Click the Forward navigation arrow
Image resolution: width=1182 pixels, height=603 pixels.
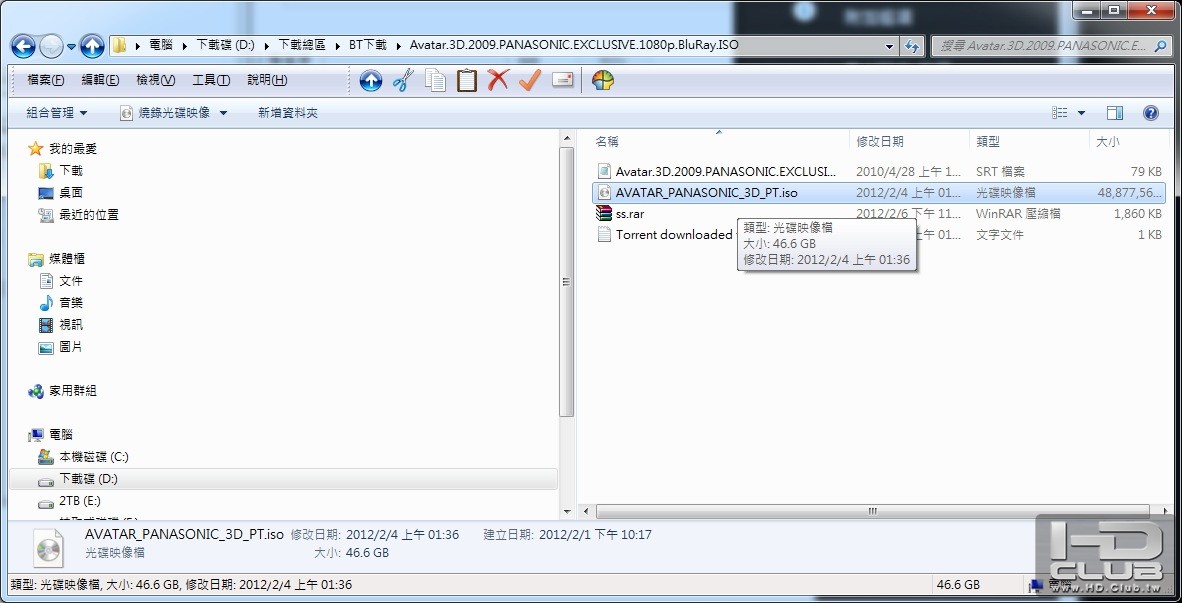51,47
